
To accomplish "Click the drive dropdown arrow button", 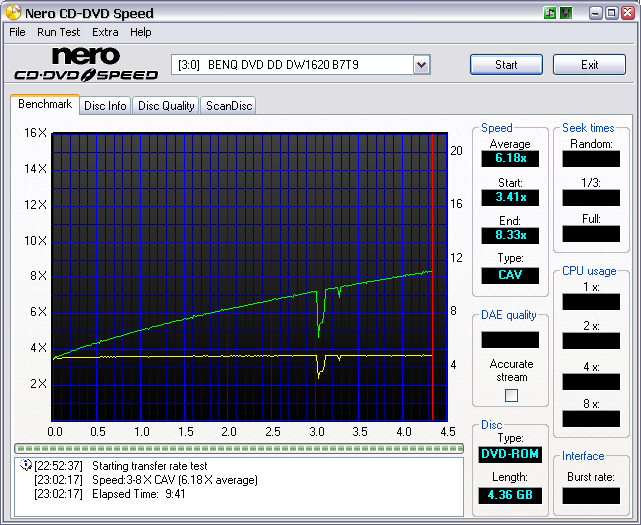I will 421,65.
